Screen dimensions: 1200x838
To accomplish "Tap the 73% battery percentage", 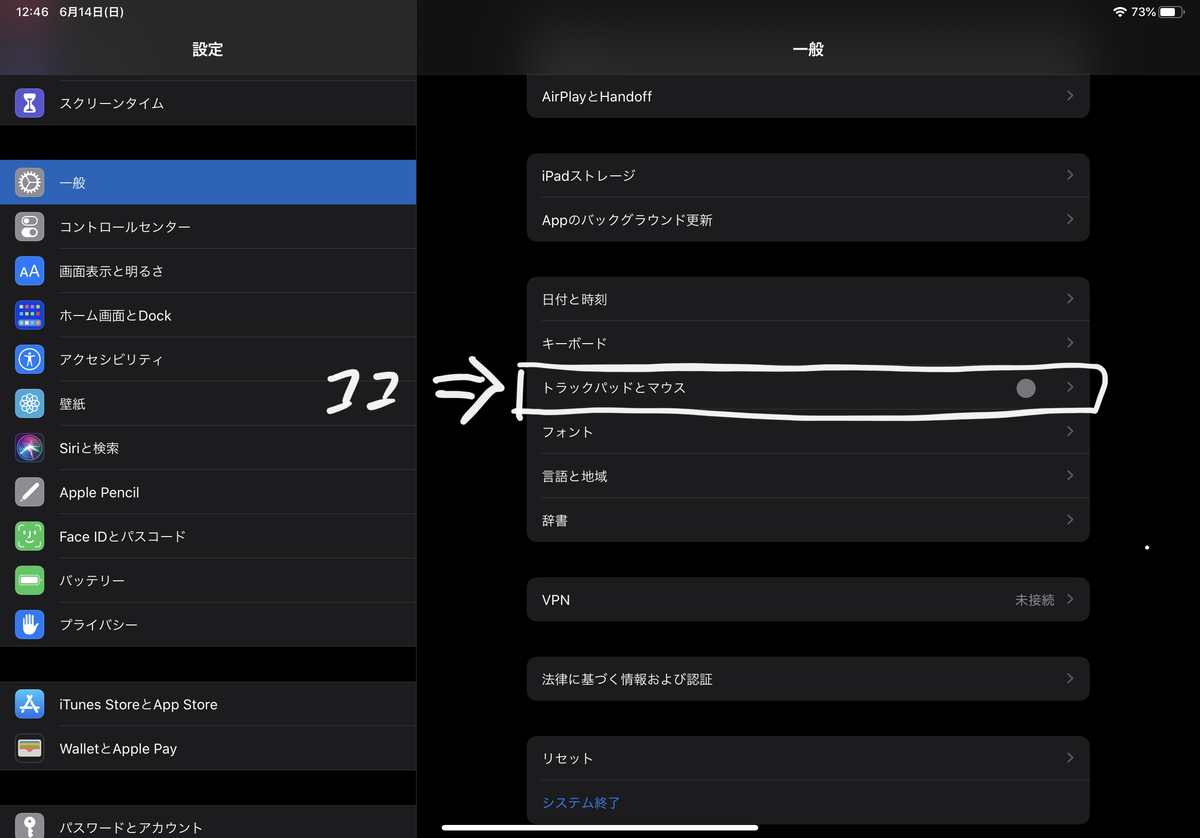I will tap(1143, 12).
